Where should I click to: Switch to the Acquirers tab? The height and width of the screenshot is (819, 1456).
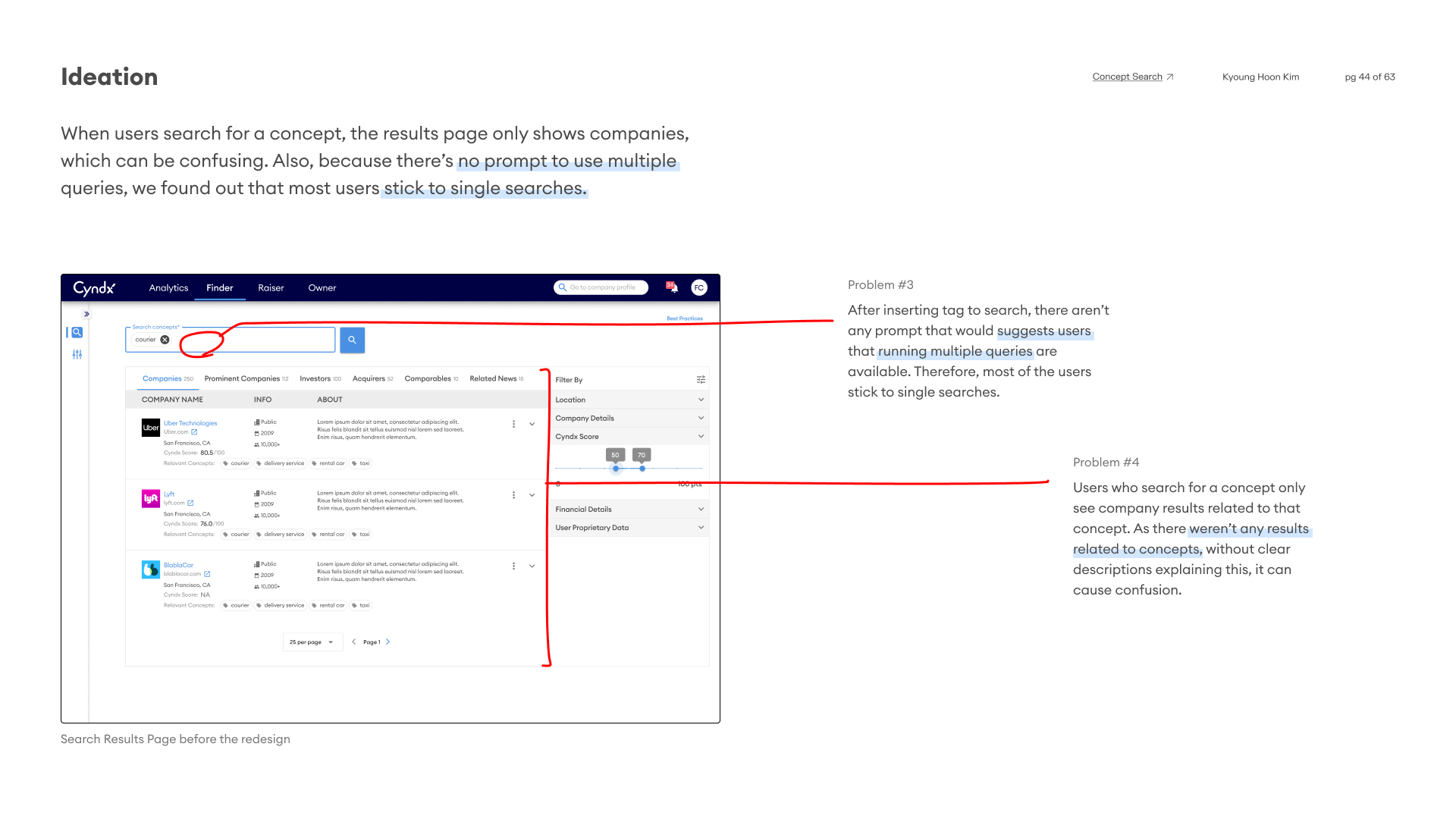click(x=373, y=378)
